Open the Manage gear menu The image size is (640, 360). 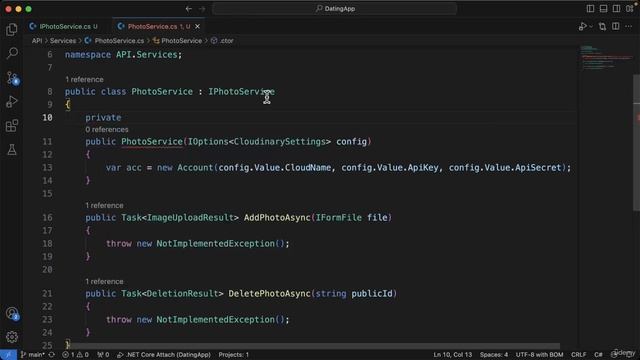pos(12,337)
